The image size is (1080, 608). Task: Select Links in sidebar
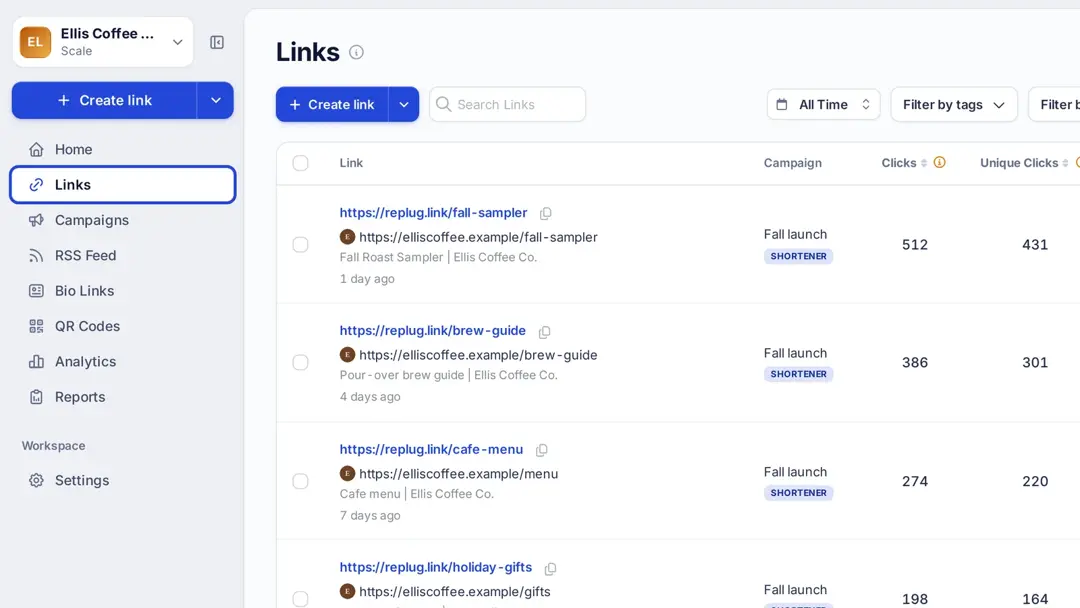[x=123, y=185]
